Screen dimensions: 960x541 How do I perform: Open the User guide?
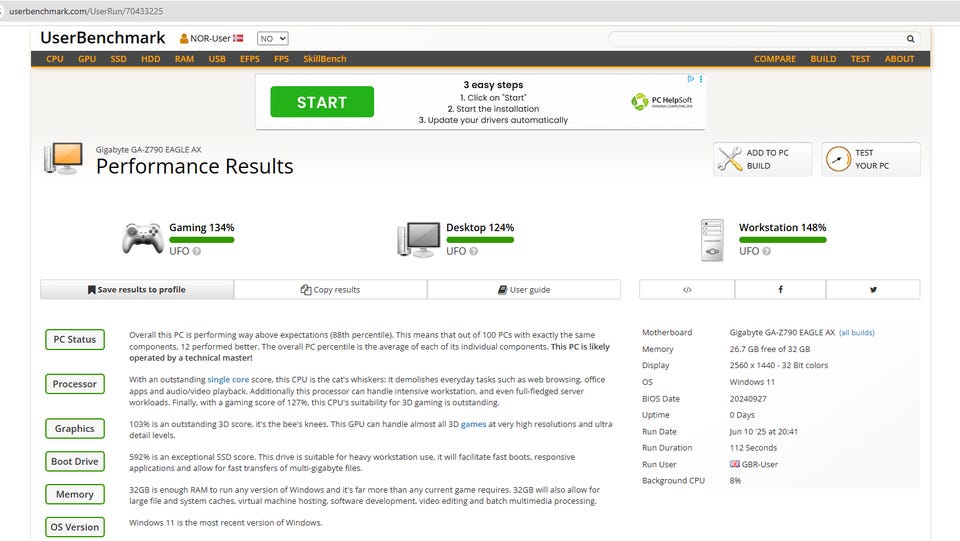[x=524, y=289]
